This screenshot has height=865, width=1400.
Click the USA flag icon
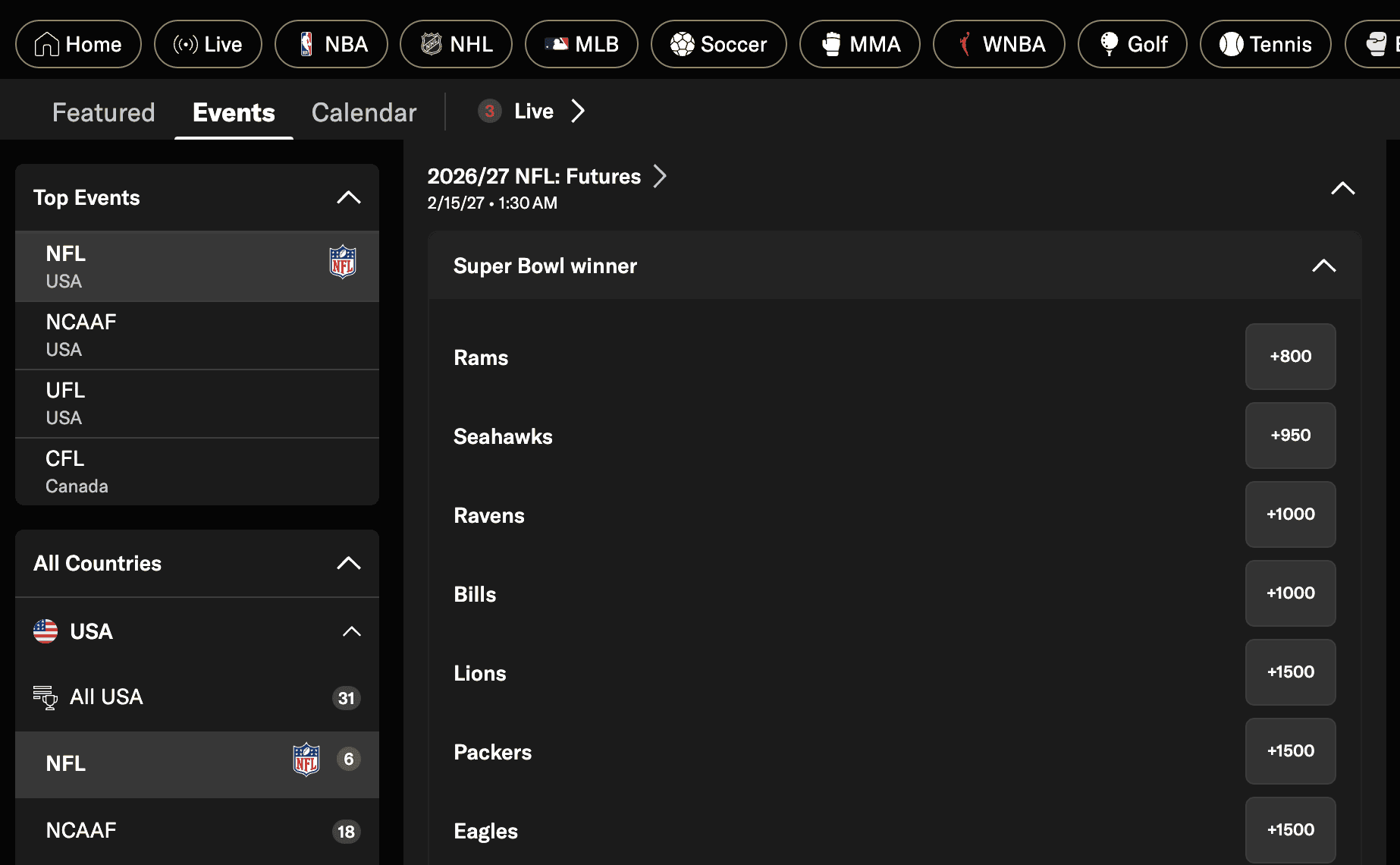(46, 631)
